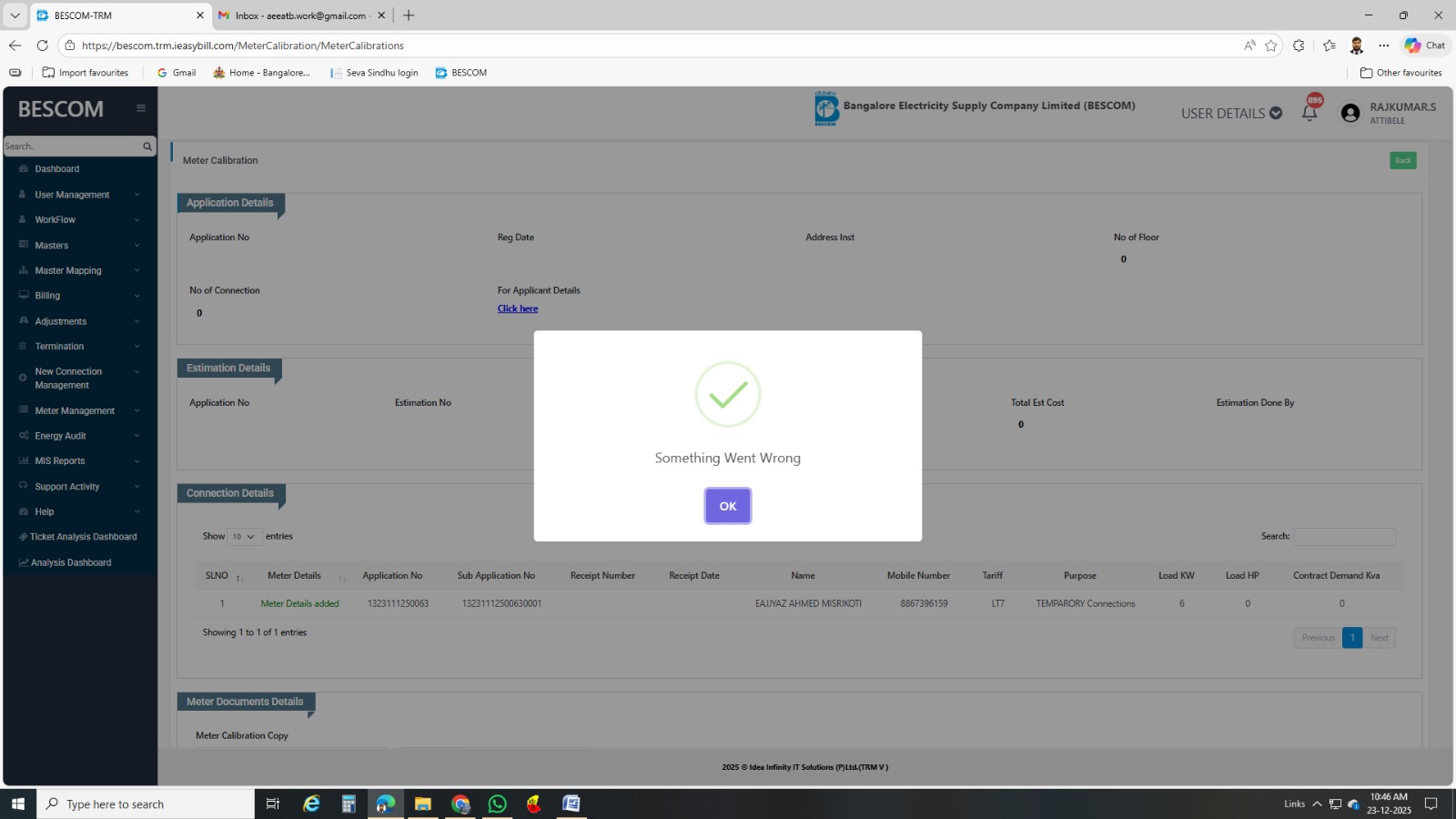Launch Internet Explorer from taskbar
This screenshot has height=819, width=1456.
[x=311, y=804]
